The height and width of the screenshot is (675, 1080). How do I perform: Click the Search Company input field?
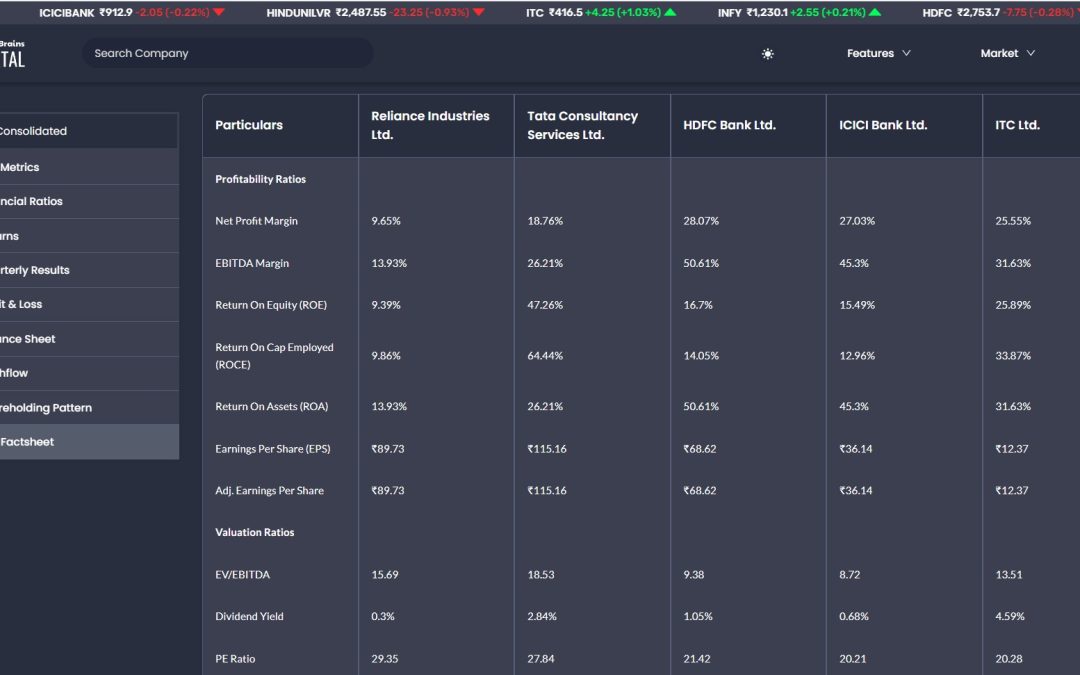pos(227,53)
